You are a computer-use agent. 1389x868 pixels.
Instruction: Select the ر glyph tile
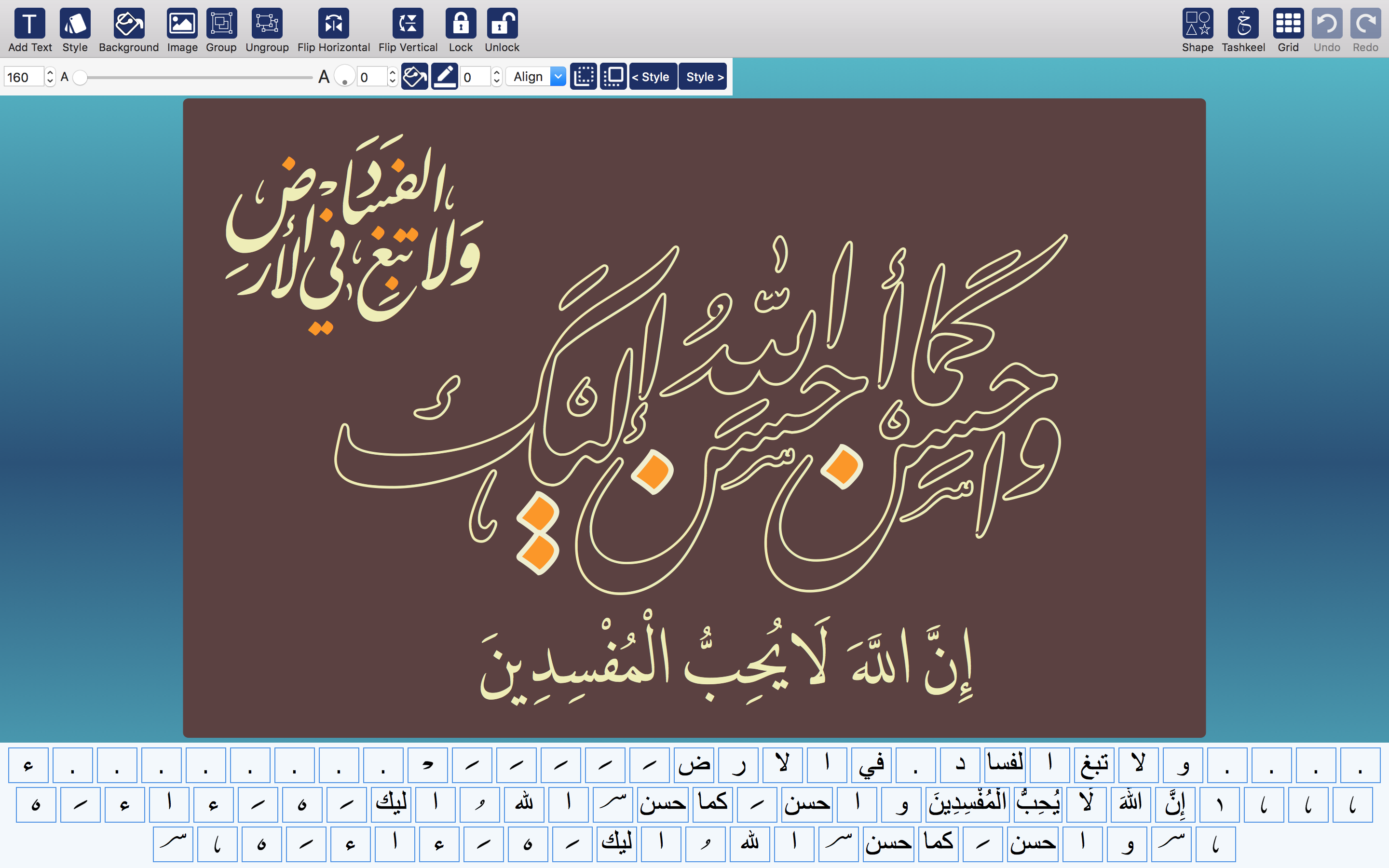tap(738, 765)
